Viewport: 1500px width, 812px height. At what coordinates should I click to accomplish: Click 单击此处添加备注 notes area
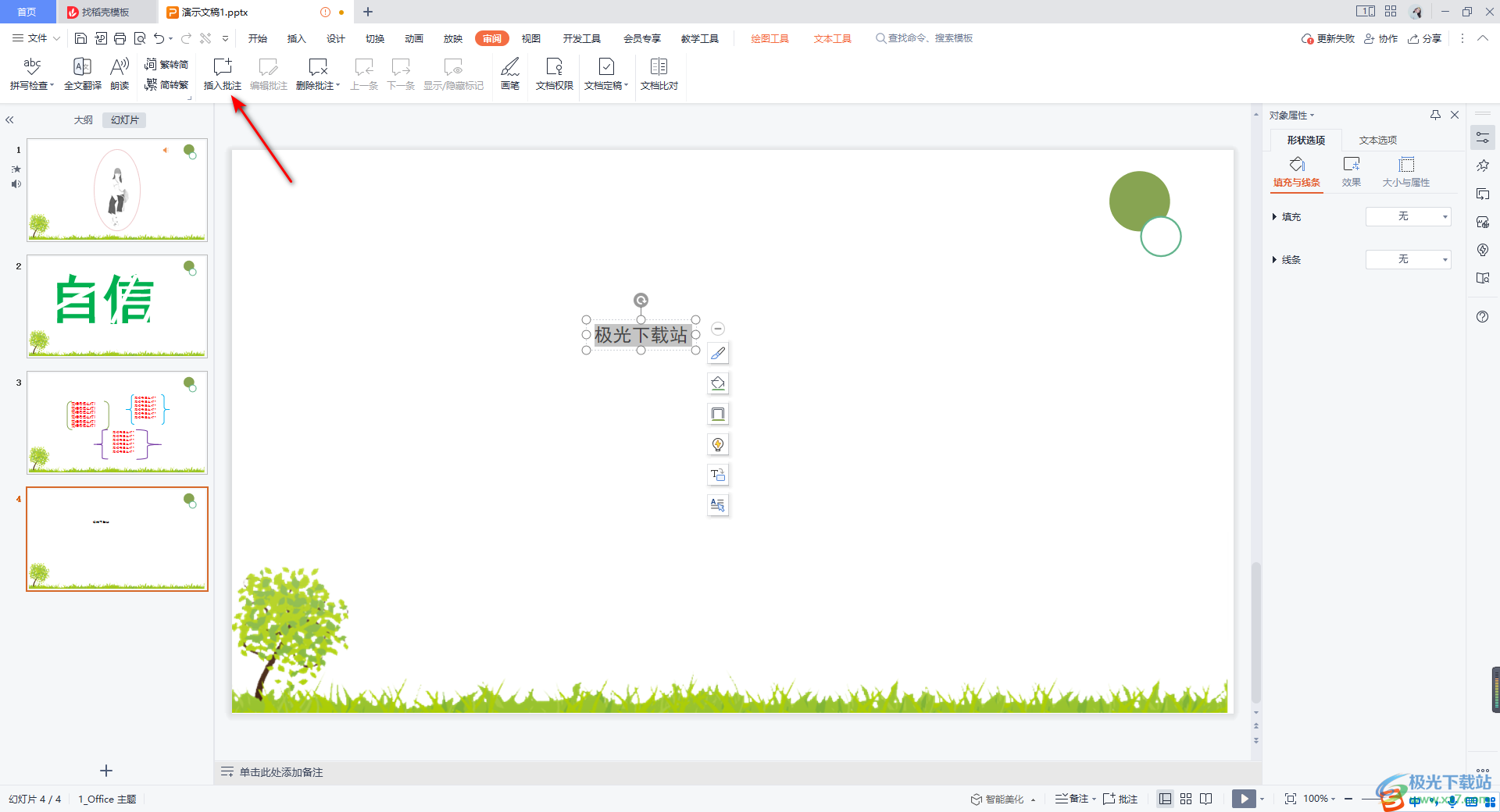pyautogui.click(x=281, y=772)
